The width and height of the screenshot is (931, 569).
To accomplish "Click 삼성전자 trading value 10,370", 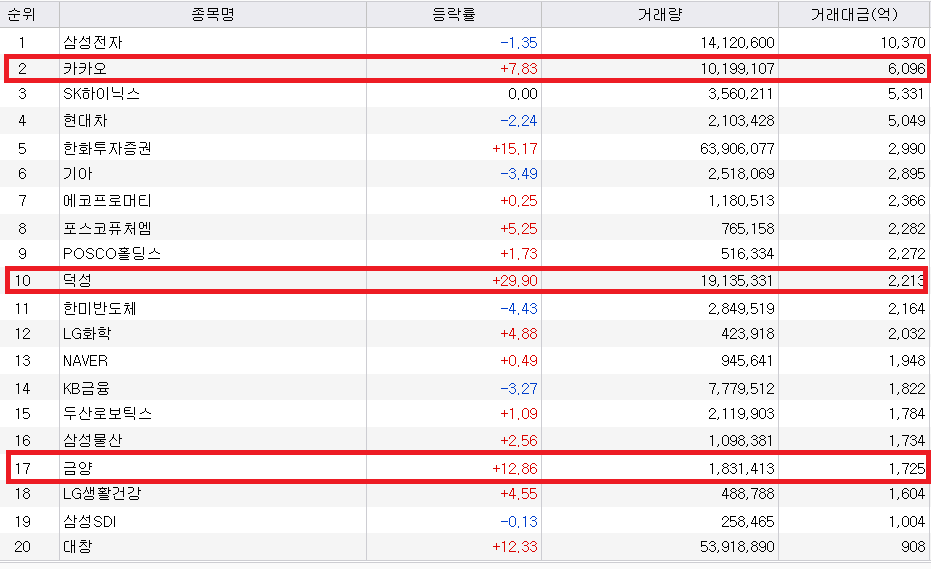I will [x=902, y=43].
